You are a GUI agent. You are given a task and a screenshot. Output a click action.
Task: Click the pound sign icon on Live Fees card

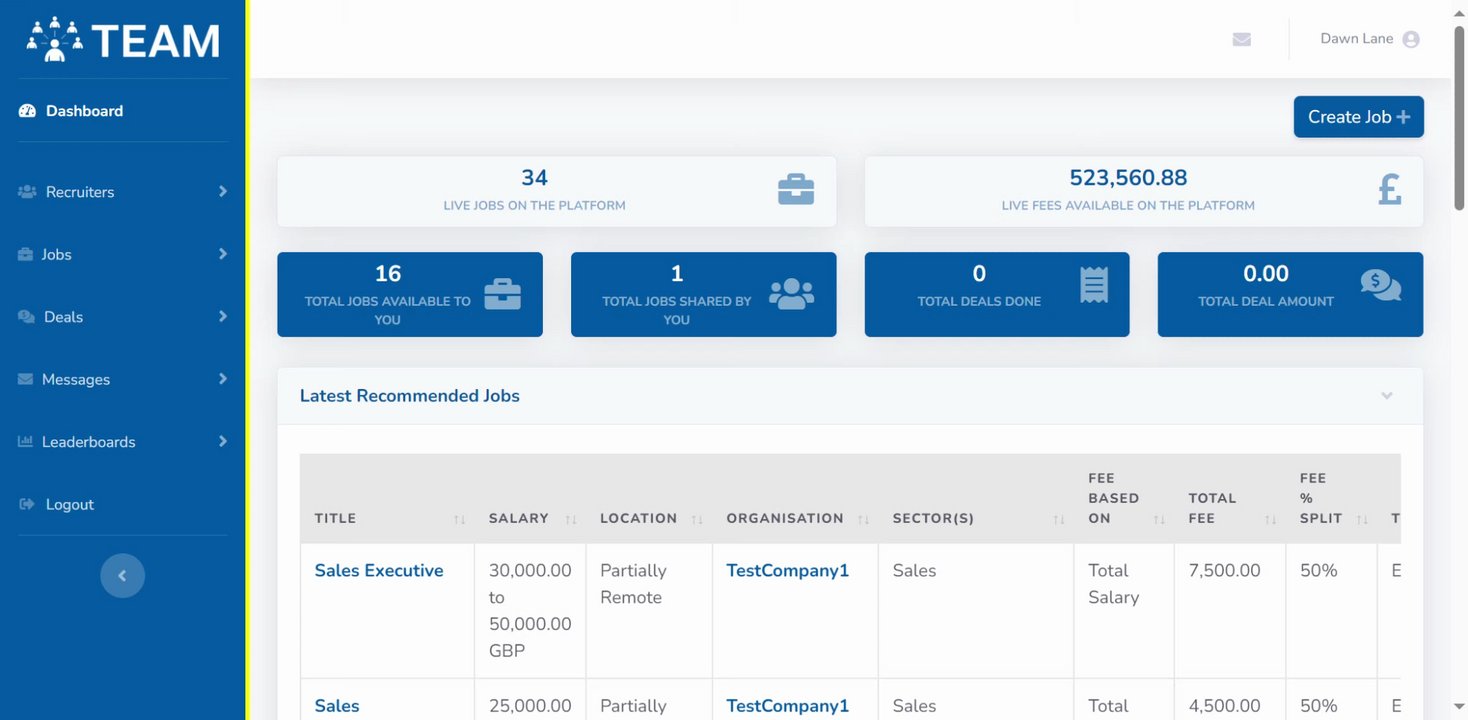1389,189
